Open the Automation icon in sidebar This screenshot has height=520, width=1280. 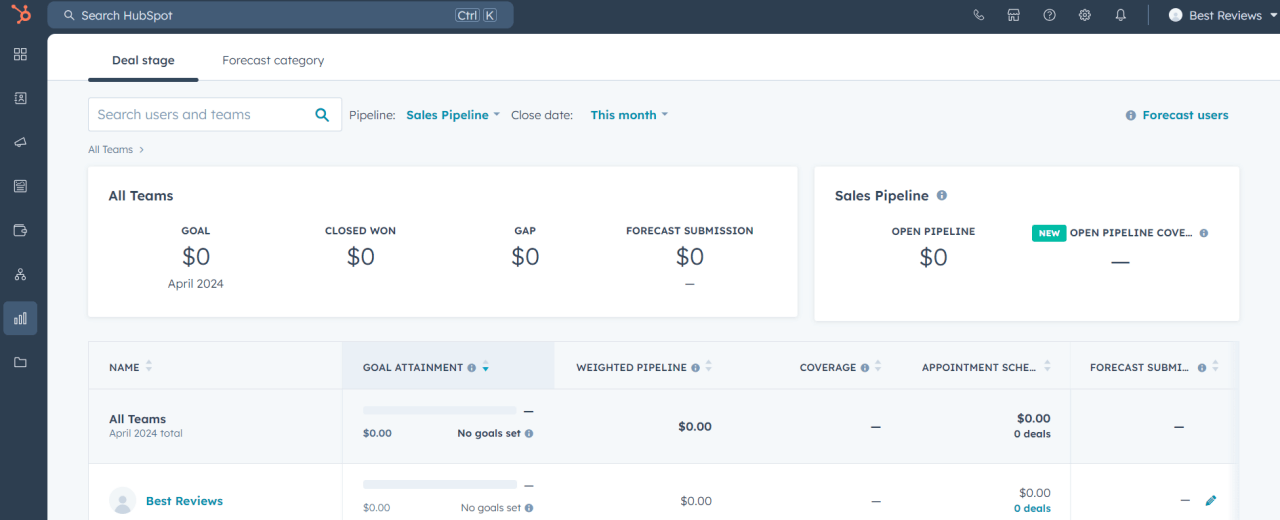20,274
